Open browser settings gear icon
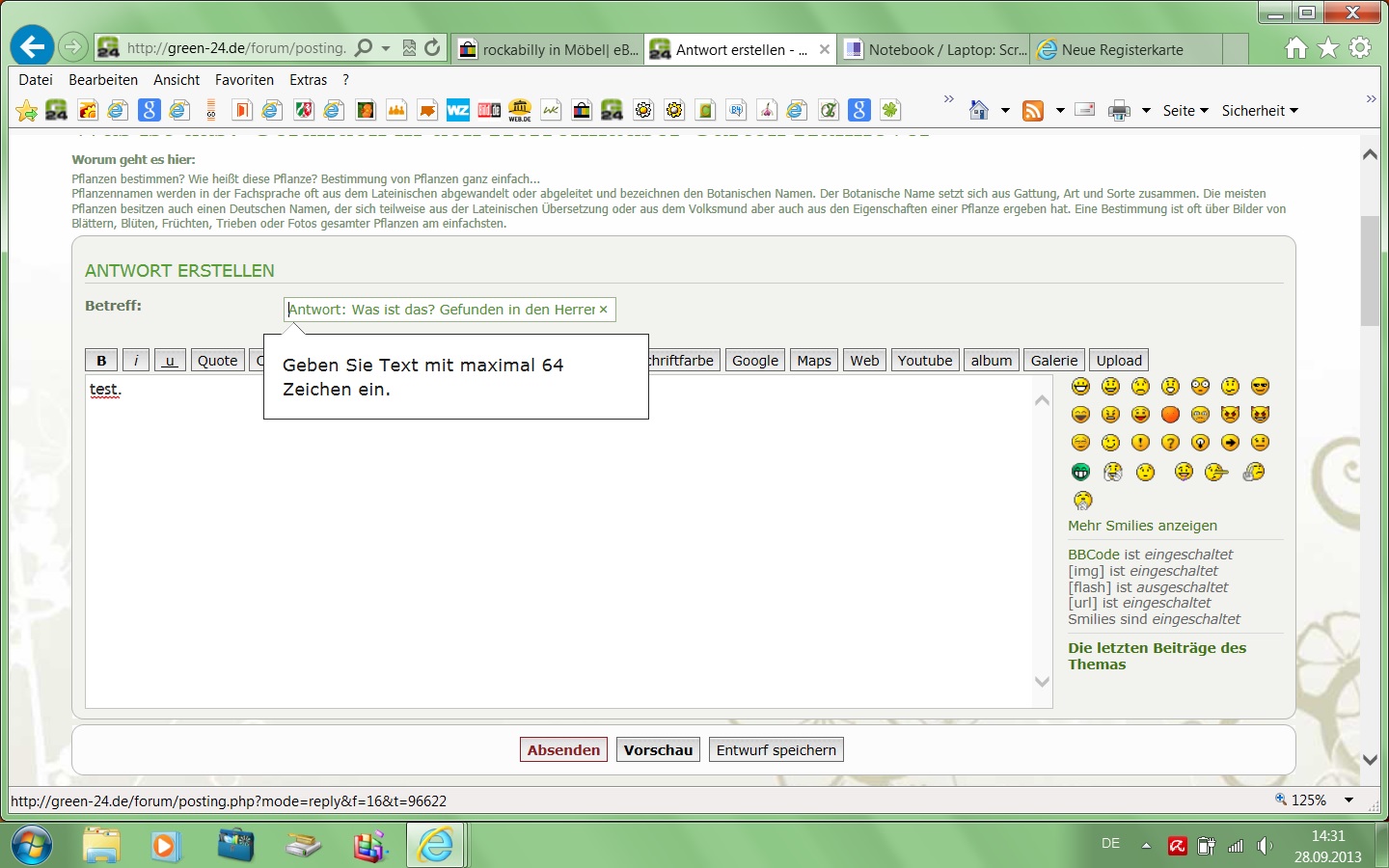Image resolution: width=1389 pixels, height=868 pixels. pos(1360,47)
